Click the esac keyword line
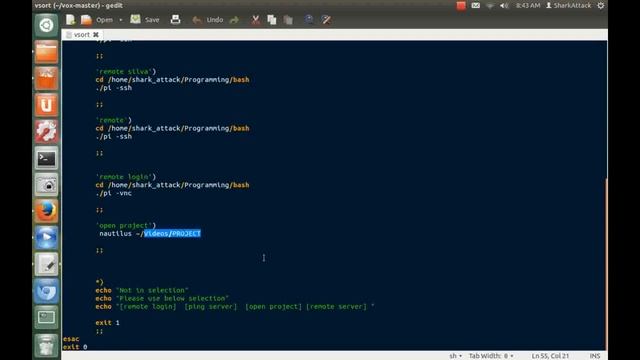The width and height of the screenshot is (640, 360). pyautogui.click(x=71, y=339)
